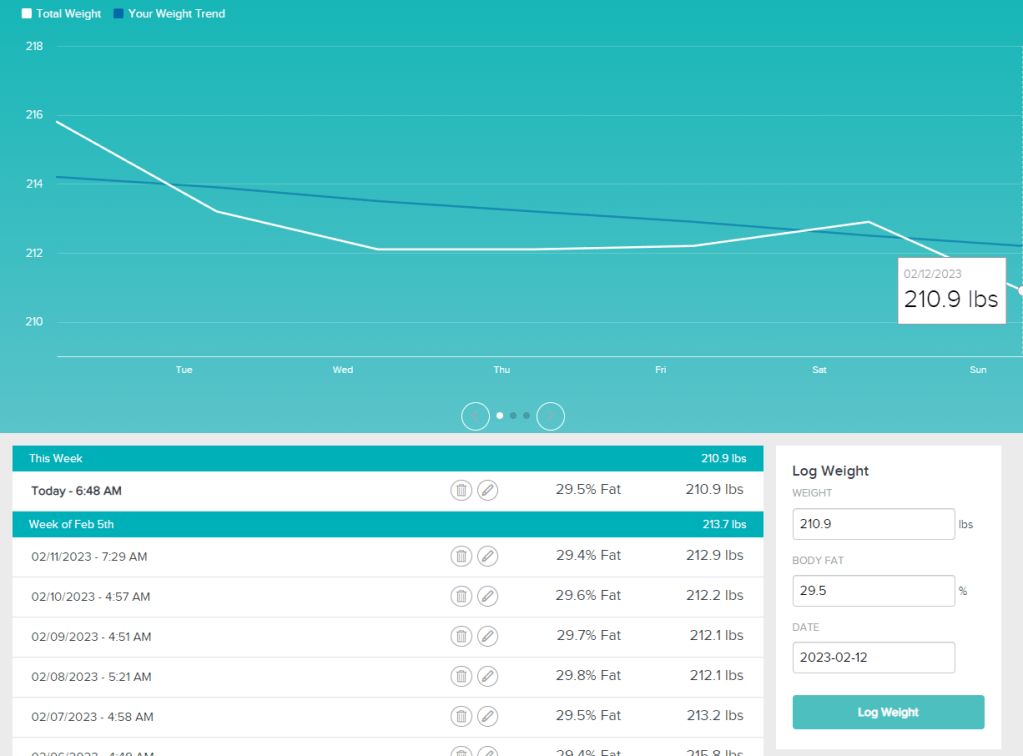Click pencil icon for 02/10/2023 entry
The image size is (1023, 756).
(x=487, y=596)
